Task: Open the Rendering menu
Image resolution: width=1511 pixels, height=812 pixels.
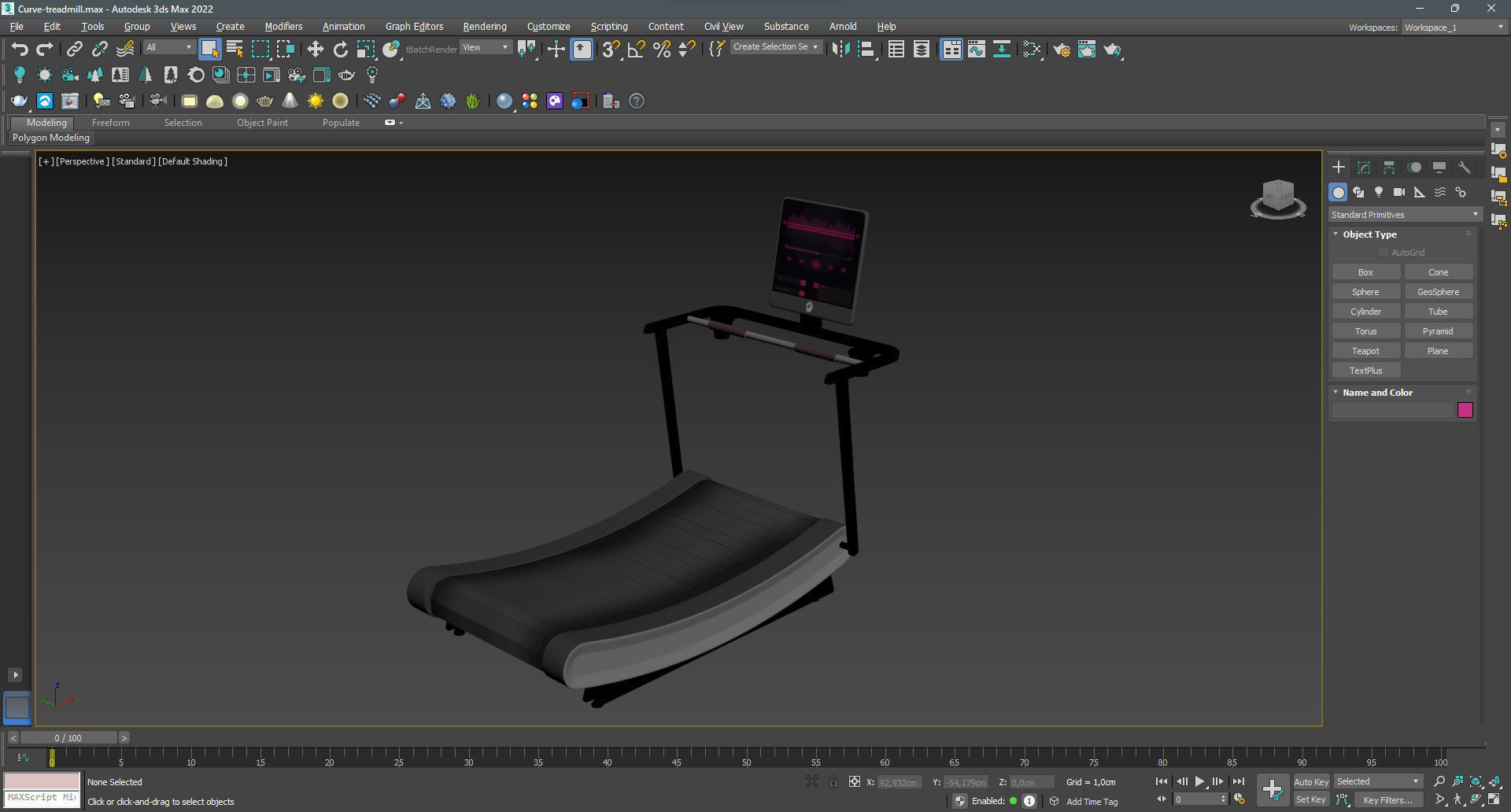Action: (x=484, y=26)
